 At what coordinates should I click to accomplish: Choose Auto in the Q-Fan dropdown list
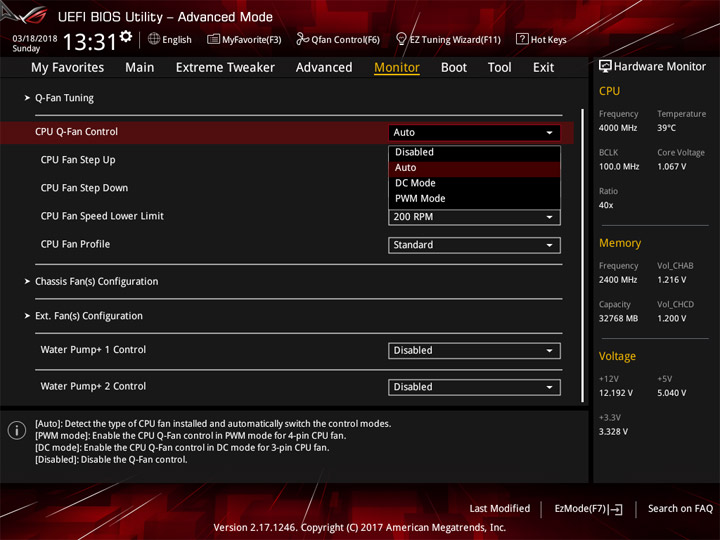pos(474,168)
